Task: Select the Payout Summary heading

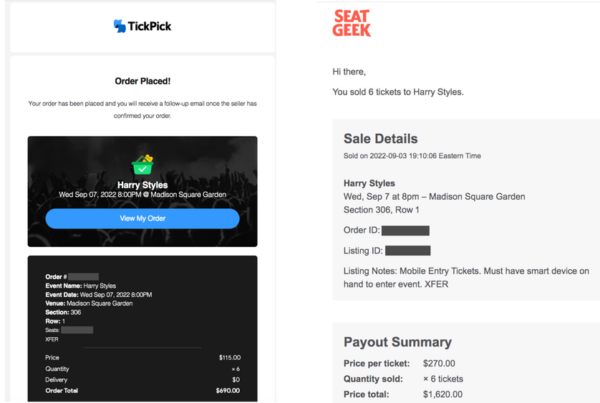Action: [397, 341]
